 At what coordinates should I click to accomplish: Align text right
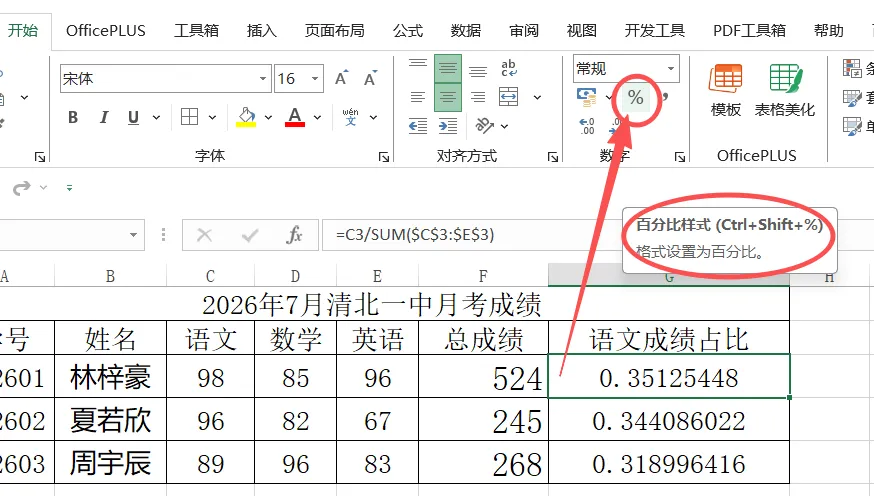click(x=478, y=98)
